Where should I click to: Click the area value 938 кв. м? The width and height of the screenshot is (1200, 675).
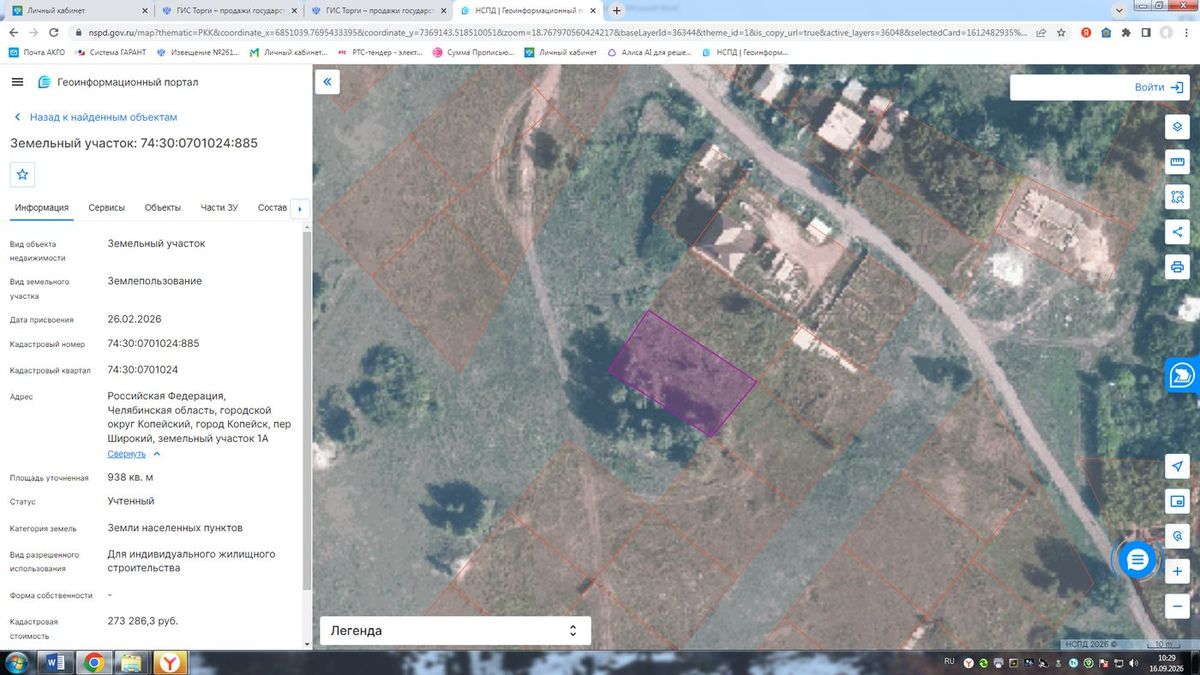(x=131, y=477)
